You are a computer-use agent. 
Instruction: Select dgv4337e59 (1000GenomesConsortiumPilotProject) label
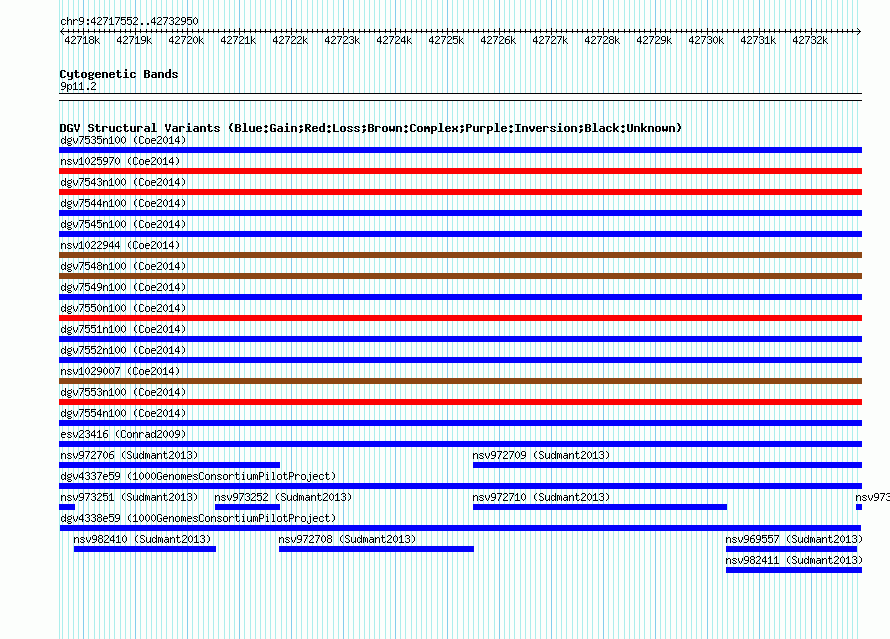pyautogui.click(x=198, y=476)
